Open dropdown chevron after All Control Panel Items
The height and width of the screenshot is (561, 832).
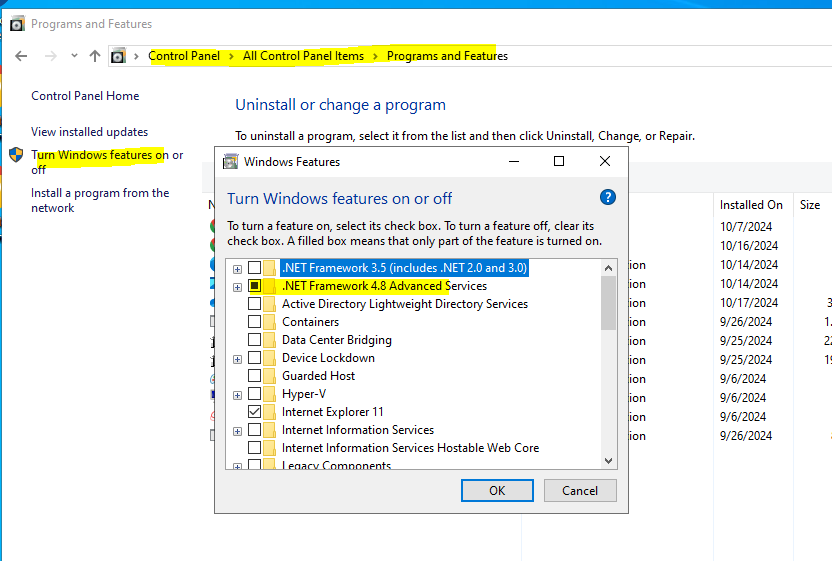(375, 56)
